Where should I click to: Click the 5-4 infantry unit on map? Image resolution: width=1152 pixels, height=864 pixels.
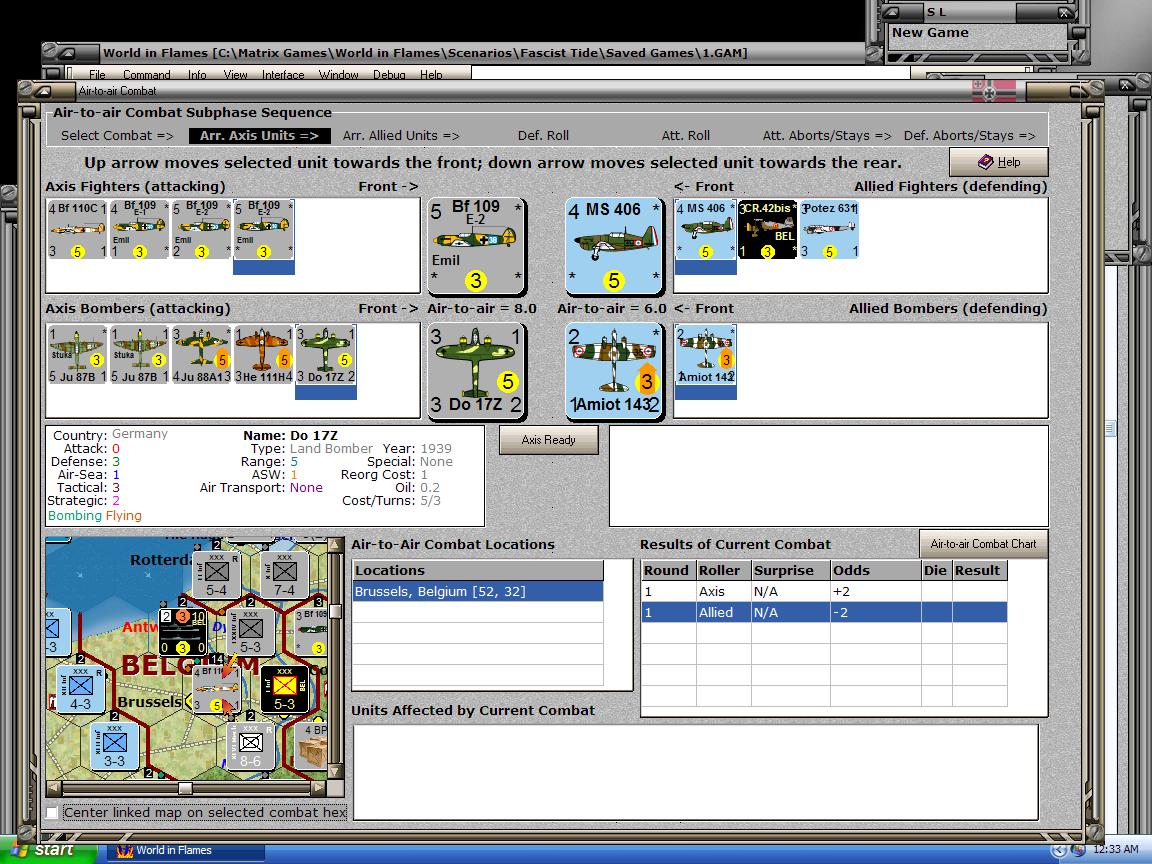click(x=217, y=573)
